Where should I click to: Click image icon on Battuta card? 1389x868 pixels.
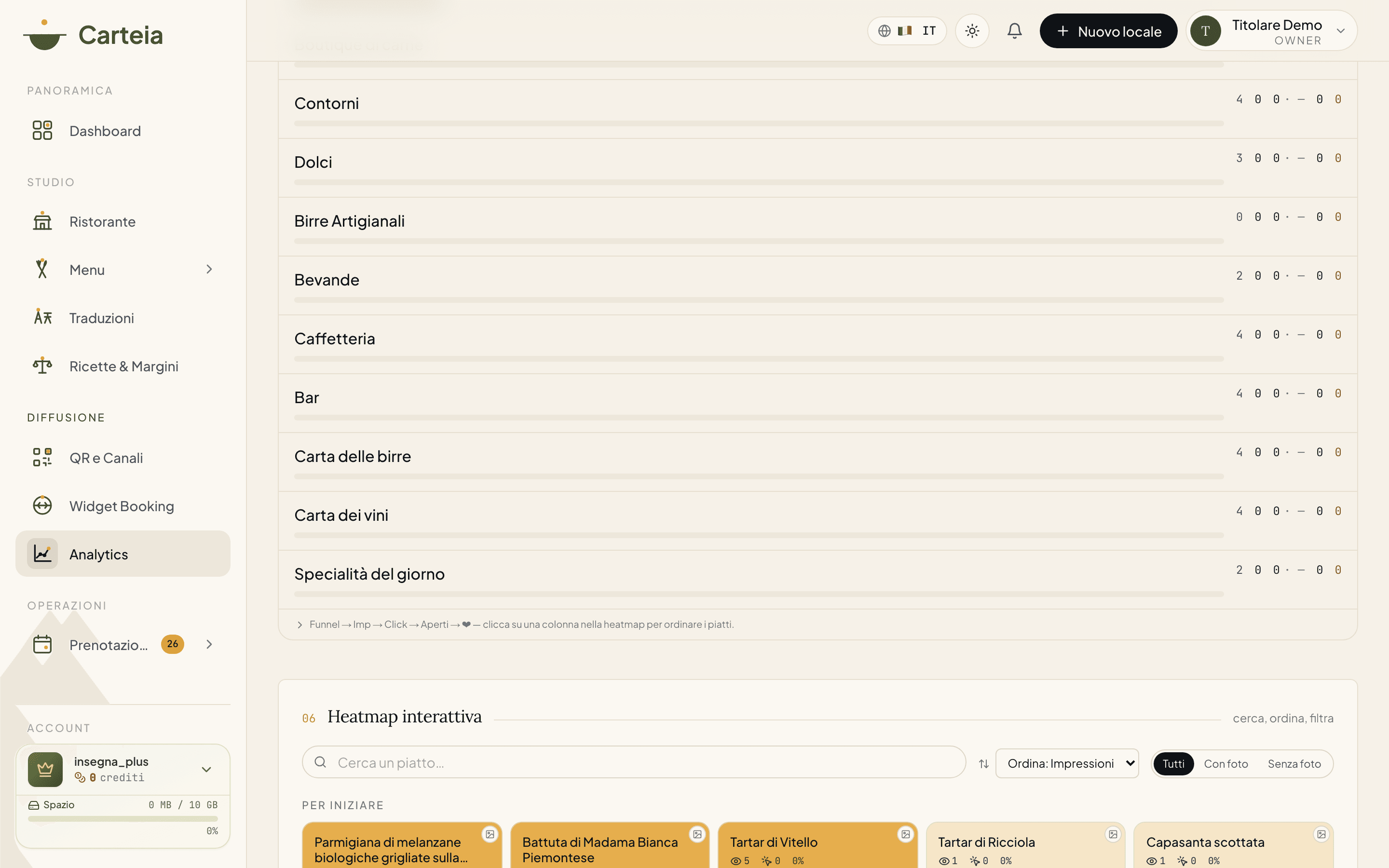[697, 834]
